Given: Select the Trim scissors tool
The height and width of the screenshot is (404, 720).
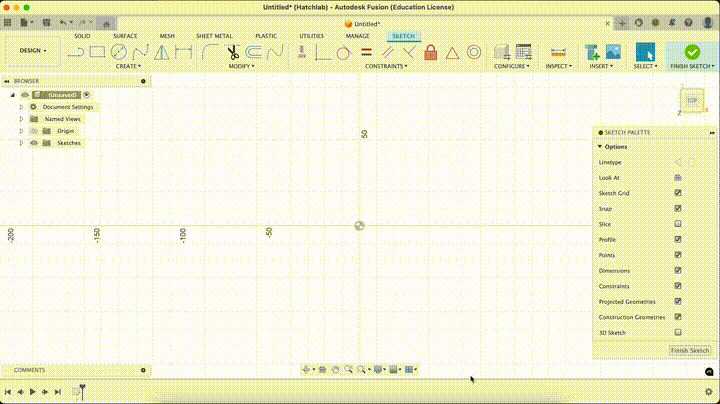Looking at the screenshot, I should [233, 52].
